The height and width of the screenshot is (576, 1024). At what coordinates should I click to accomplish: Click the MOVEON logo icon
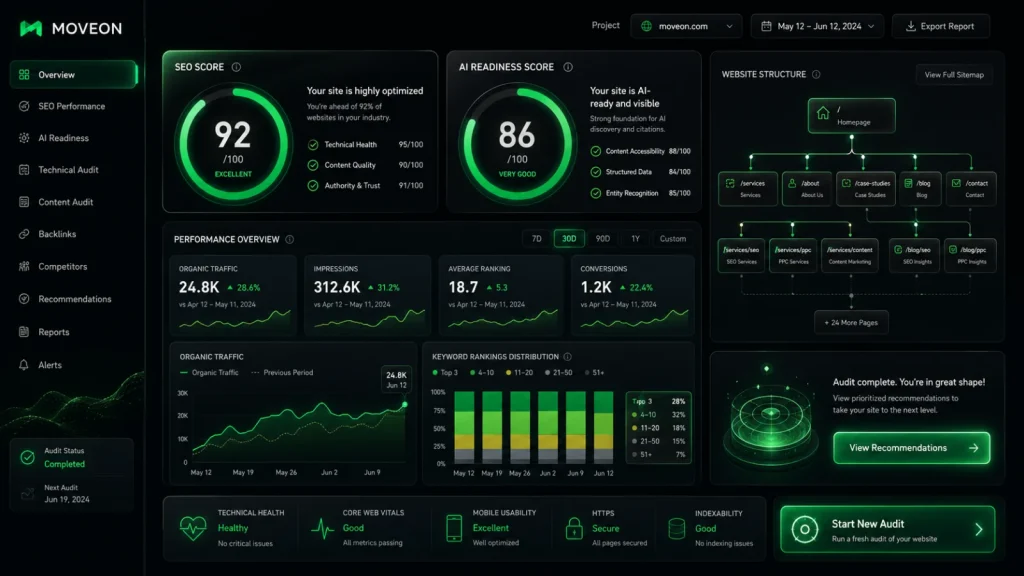31,28
